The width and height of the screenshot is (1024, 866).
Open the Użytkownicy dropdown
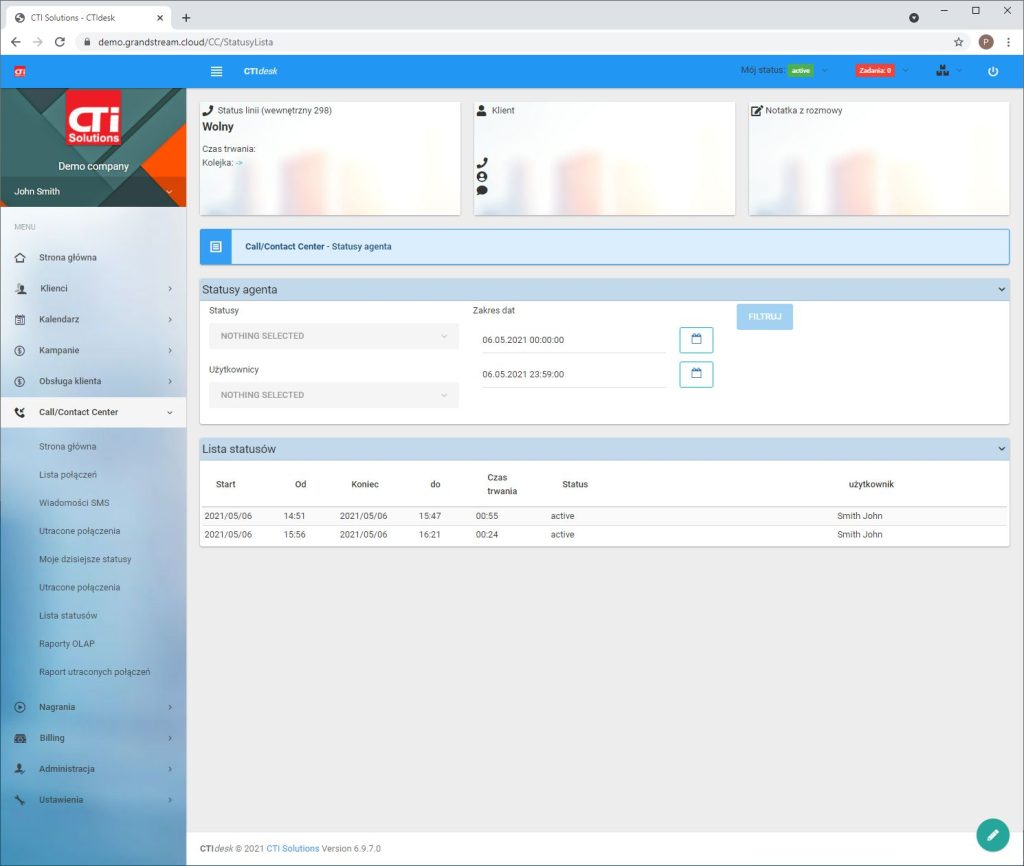coord(333,395)
